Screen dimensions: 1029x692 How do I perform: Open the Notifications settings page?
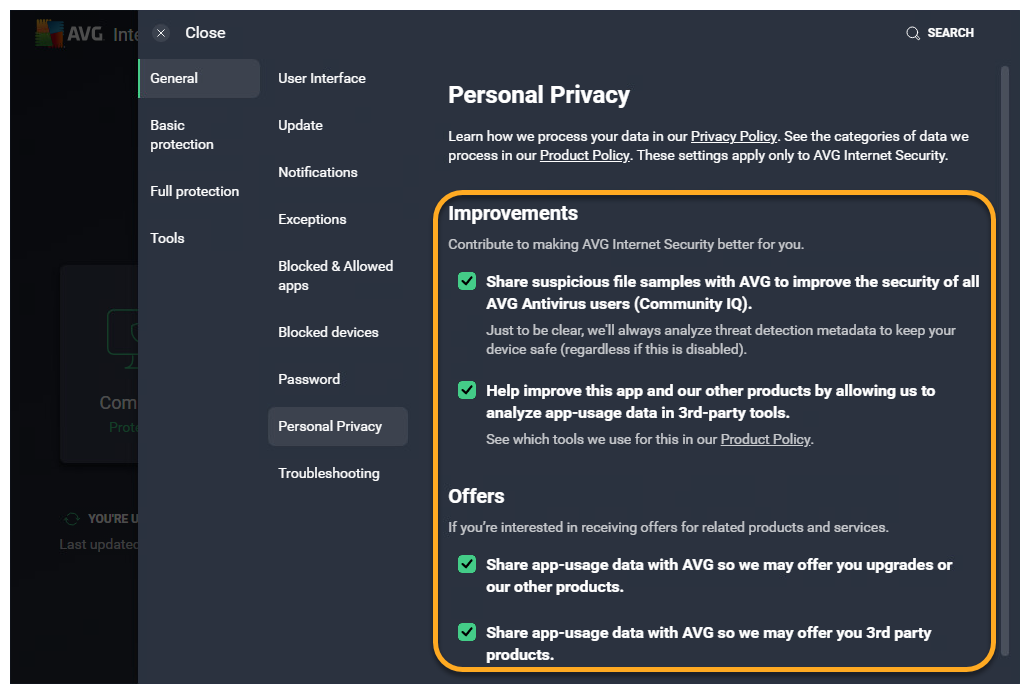coord(318,172)
